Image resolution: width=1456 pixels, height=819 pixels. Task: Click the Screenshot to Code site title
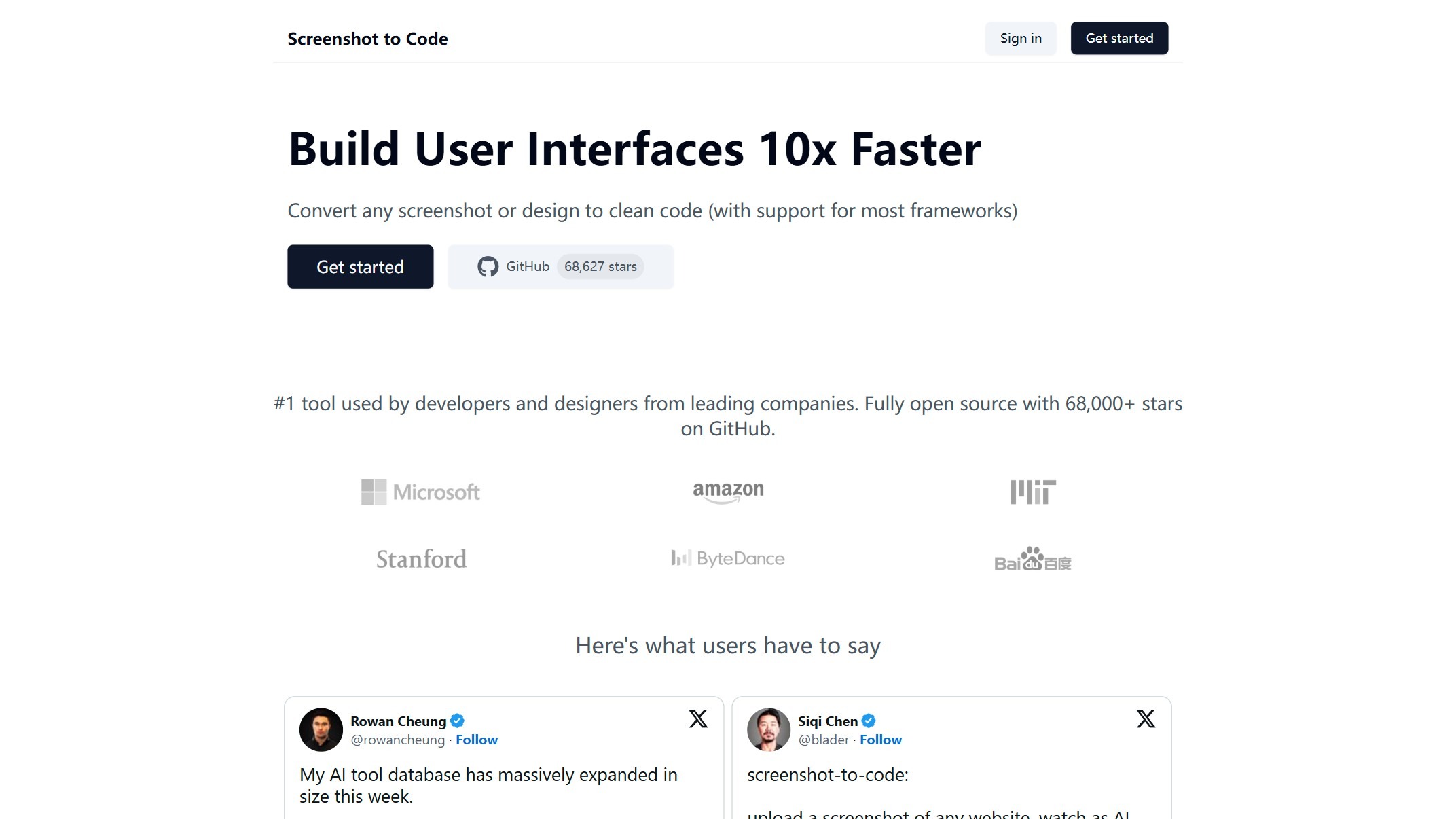[x=367, y=39]
